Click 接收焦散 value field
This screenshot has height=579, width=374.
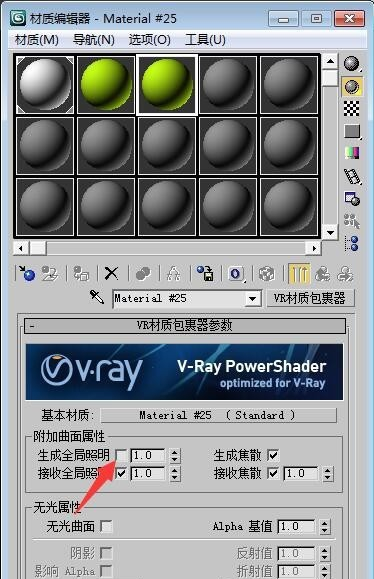click(301, 473)
